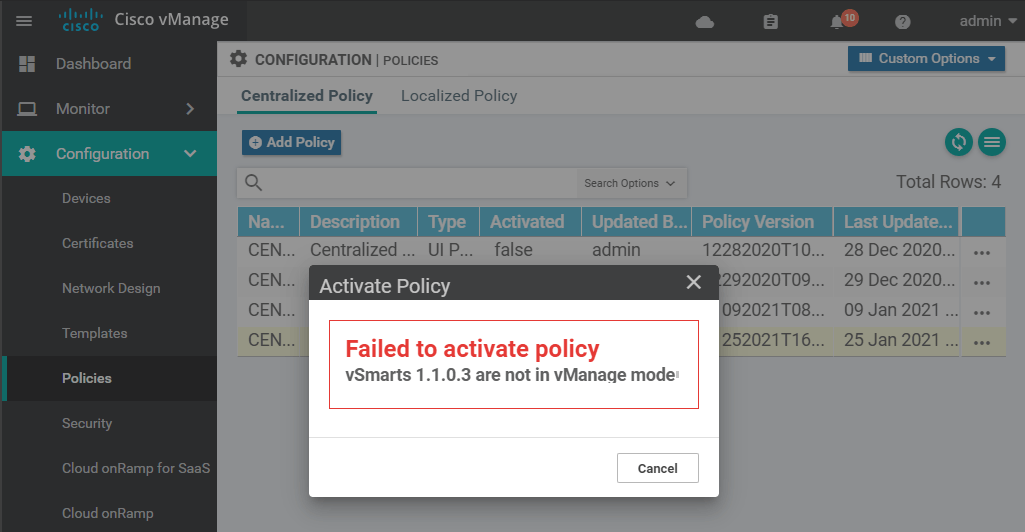The image size is (1025, 532).
Task: Open Custom Options dropdown
Action: tap(926, 58)
